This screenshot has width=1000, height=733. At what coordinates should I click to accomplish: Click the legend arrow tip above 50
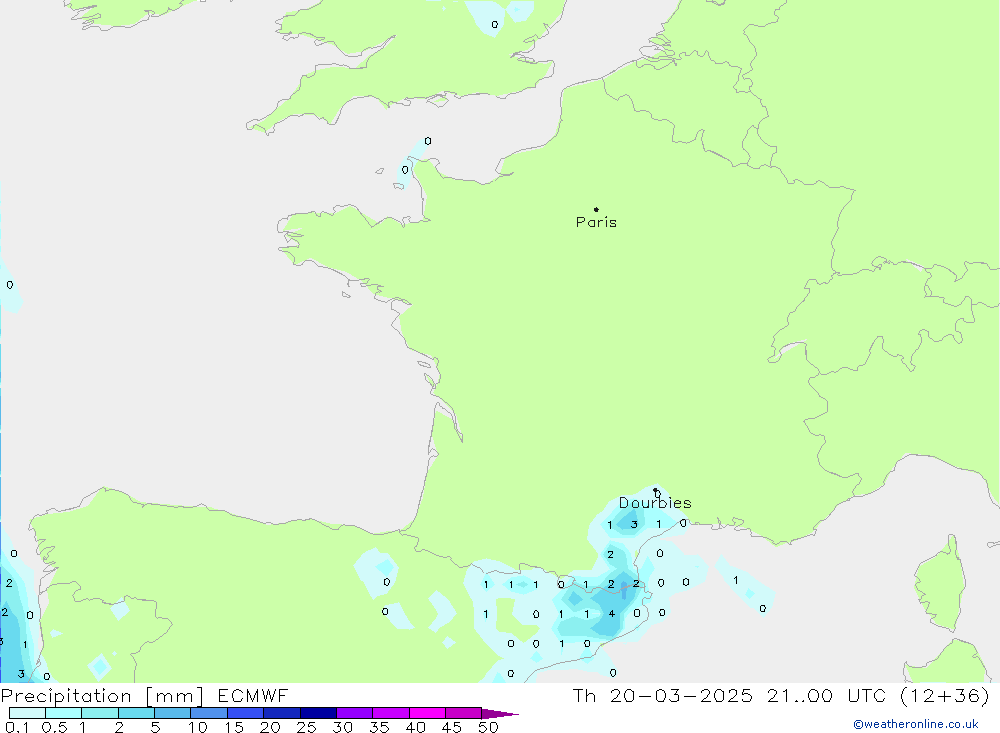pyautogui.click(x=500, y=714)
